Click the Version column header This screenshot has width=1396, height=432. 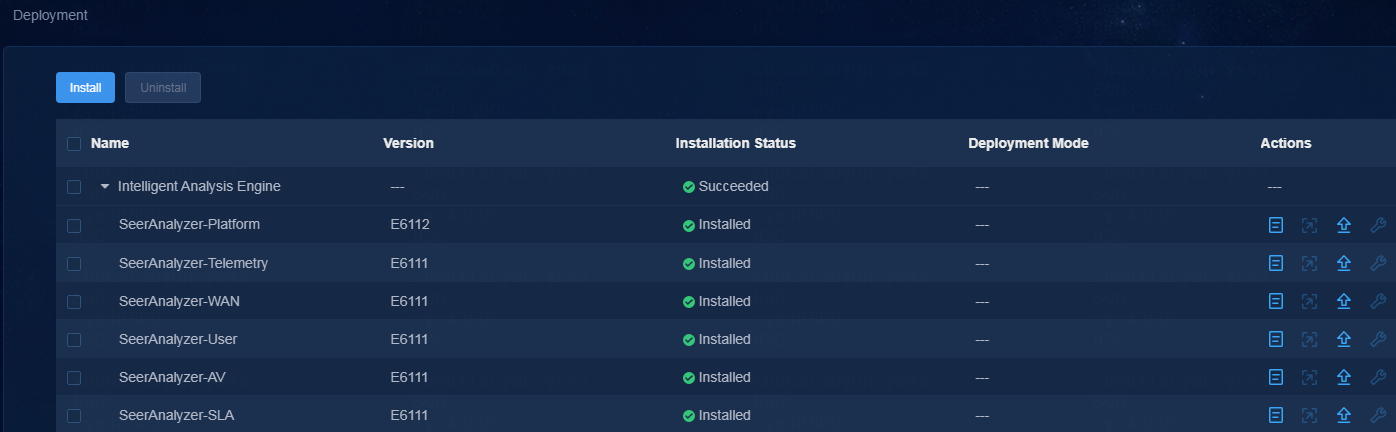[x=408, y=143]
